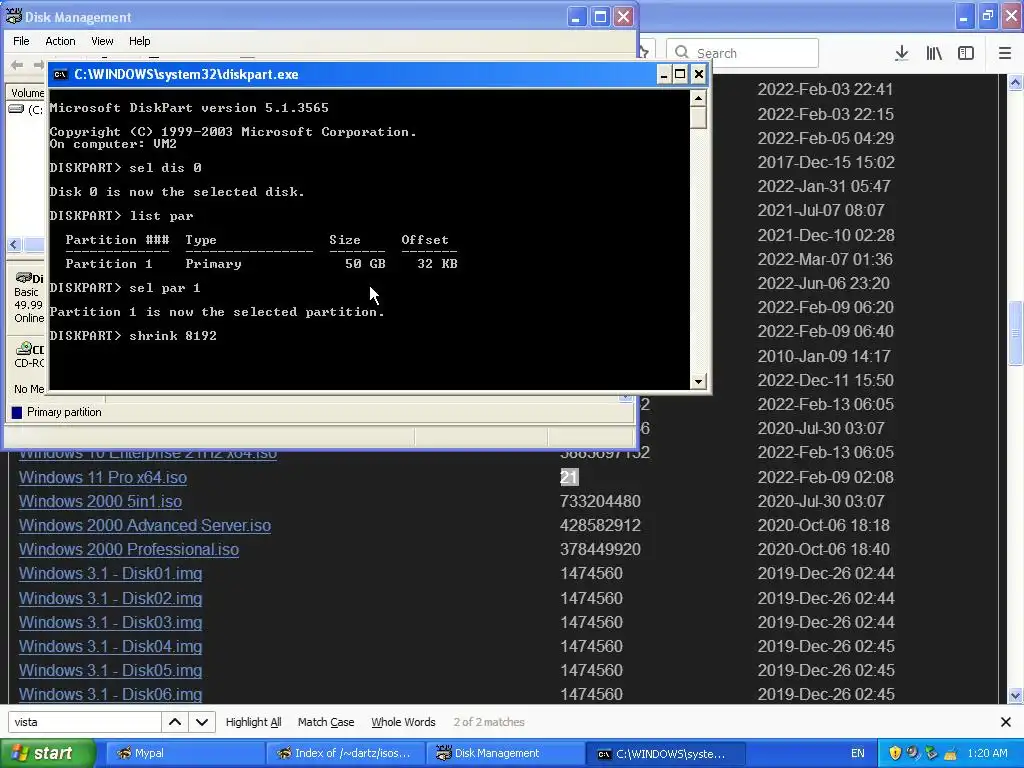The height and width of the screenshot is (768, 1024).
Task: Switch to C:\WINDOWS\syste... taskbar button
Action: [x=665, y=754]
